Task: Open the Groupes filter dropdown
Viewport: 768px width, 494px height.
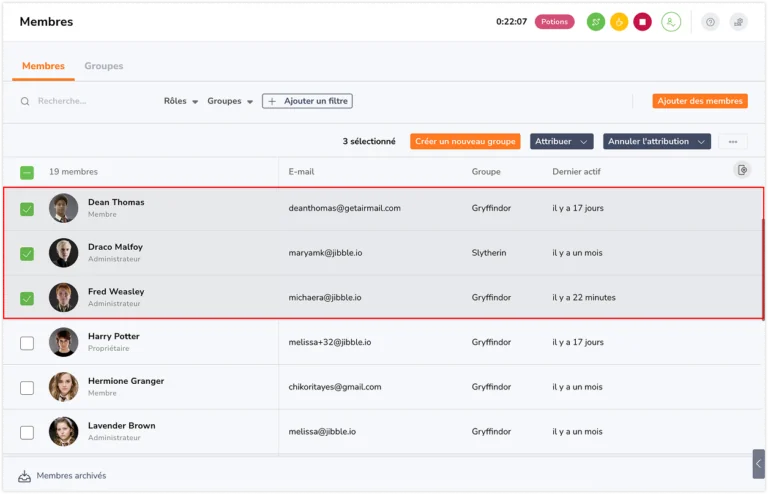Action: tap(230, 101)
